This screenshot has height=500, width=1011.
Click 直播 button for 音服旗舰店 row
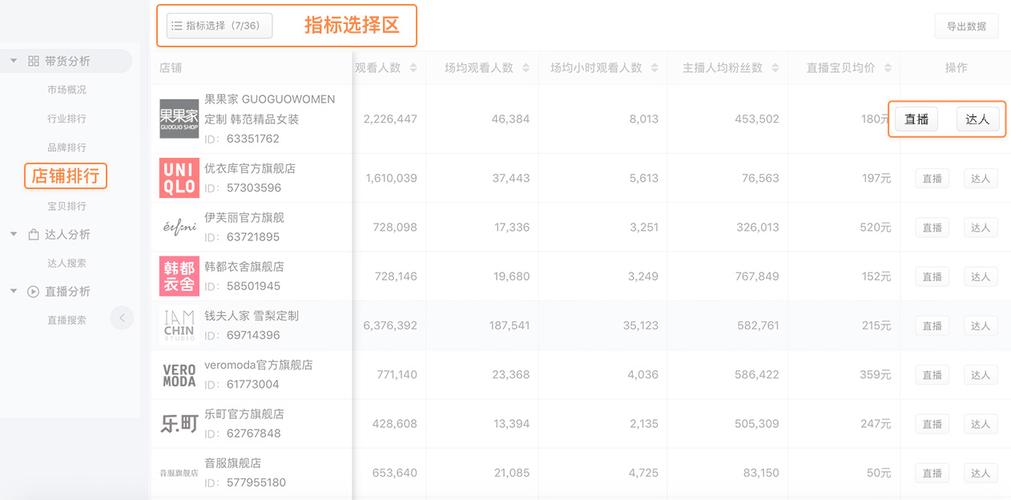[932, 473]
